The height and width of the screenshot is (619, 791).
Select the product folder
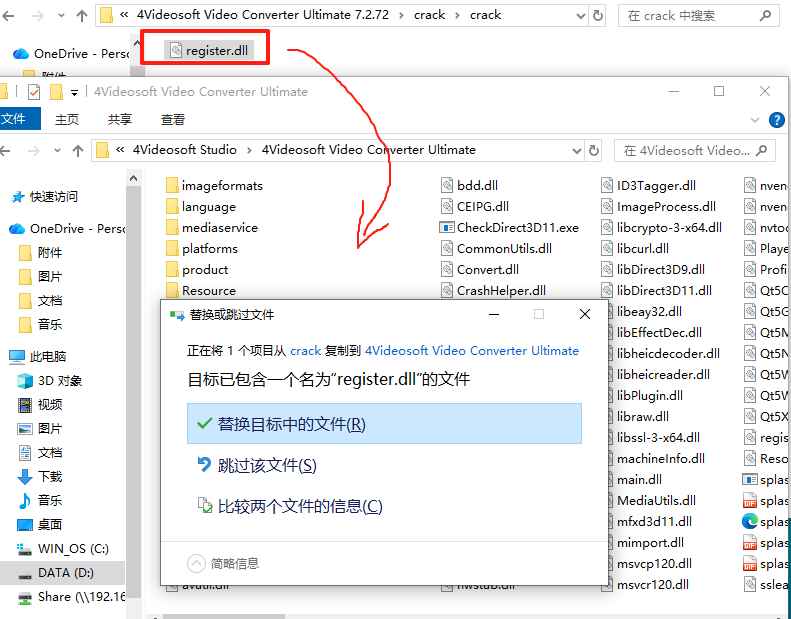(x=197, y=270)
